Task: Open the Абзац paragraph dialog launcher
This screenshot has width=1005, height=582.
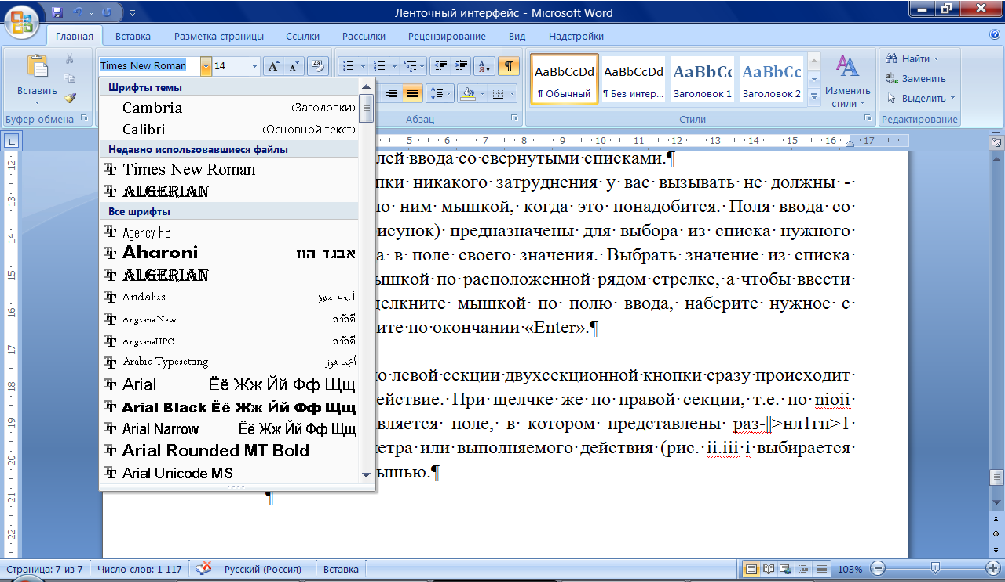Action: [514, 119]
